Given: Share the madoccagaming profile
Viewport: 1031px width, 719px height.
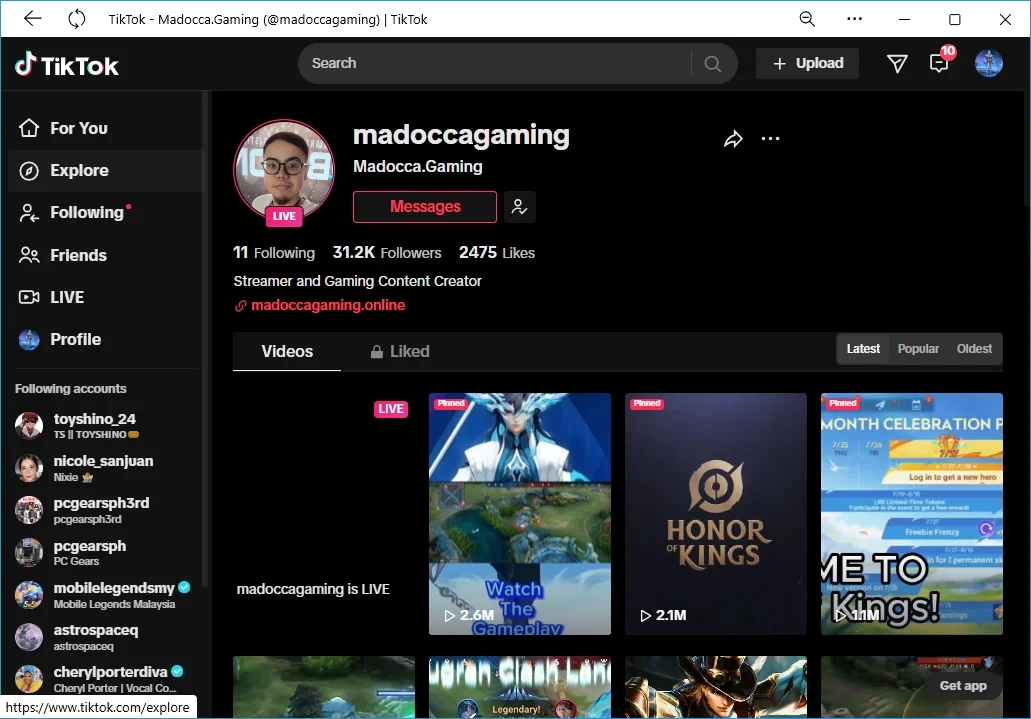Looking at the screenshot, I should (x=733, y=139).
